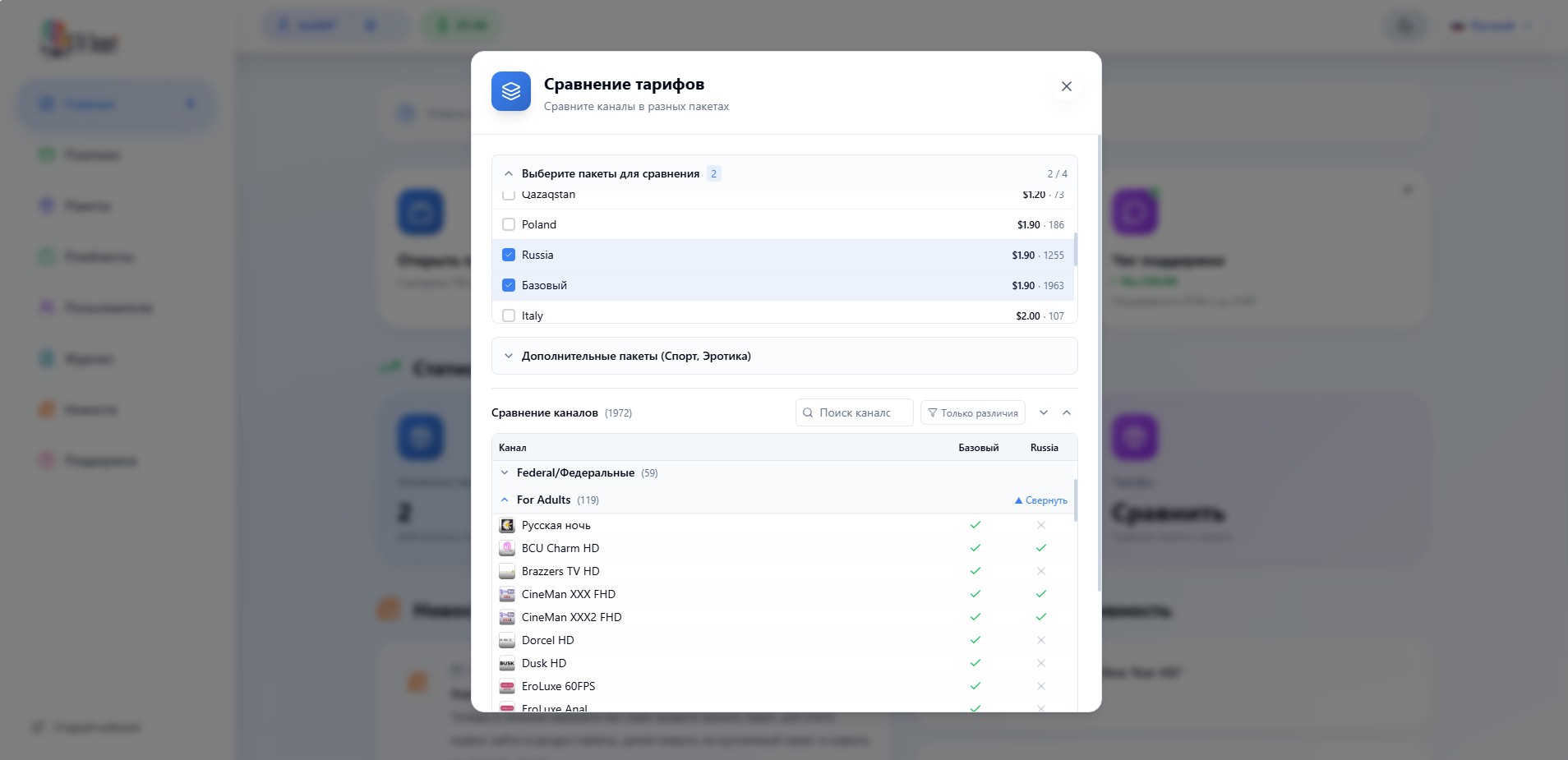Toggle the Только различия filter button
This screenshot has height=760, width=1568.
(972, 412)
